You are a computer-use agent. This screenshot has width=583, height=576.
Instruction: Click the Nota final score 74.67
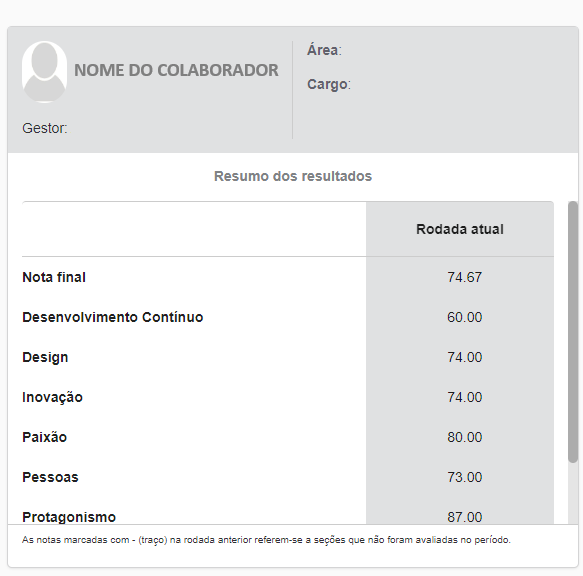[464, 277]
